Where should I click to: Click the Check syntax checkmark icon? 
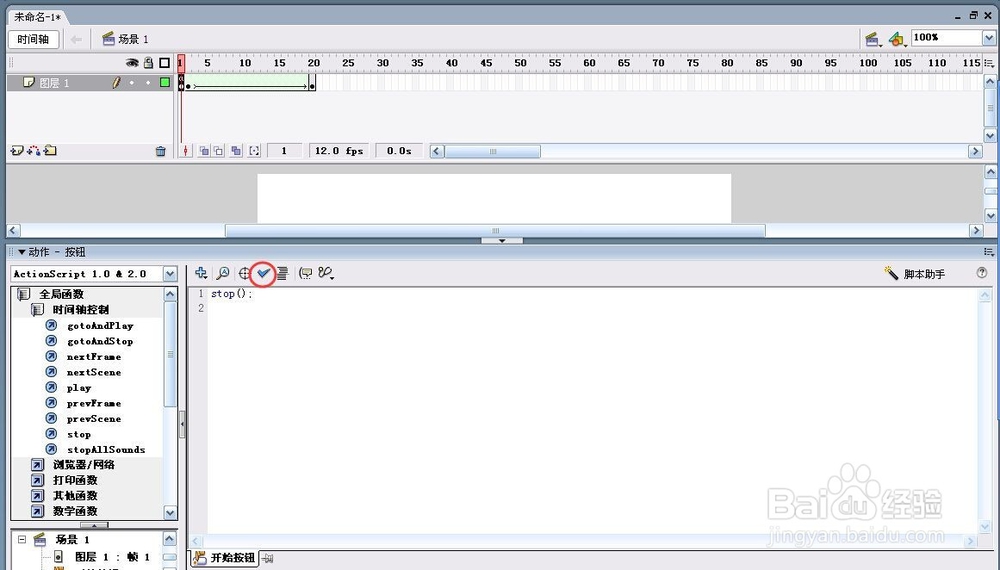pyautogui.click(x=263, y=274)
